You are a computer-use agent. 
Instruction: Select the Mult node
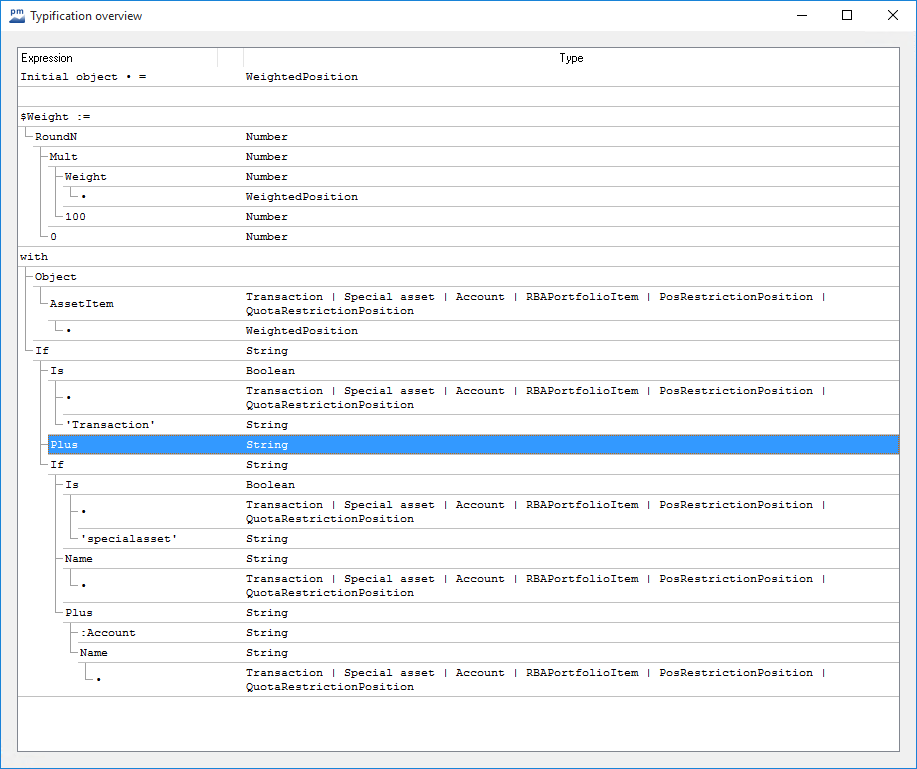pos(63,157)
